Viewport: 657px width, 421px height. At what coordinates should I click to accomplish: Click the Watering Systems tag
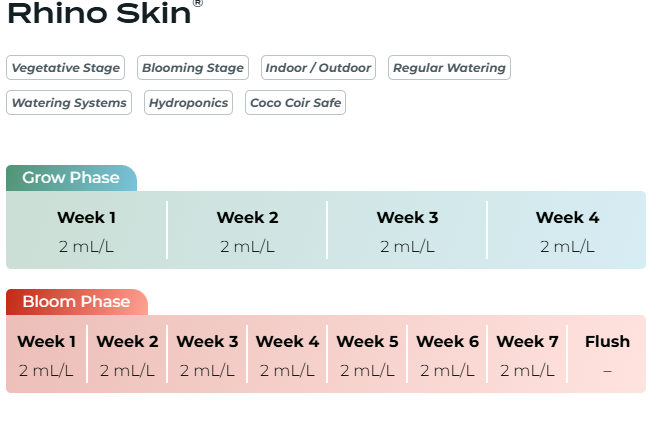click(70, 103)
